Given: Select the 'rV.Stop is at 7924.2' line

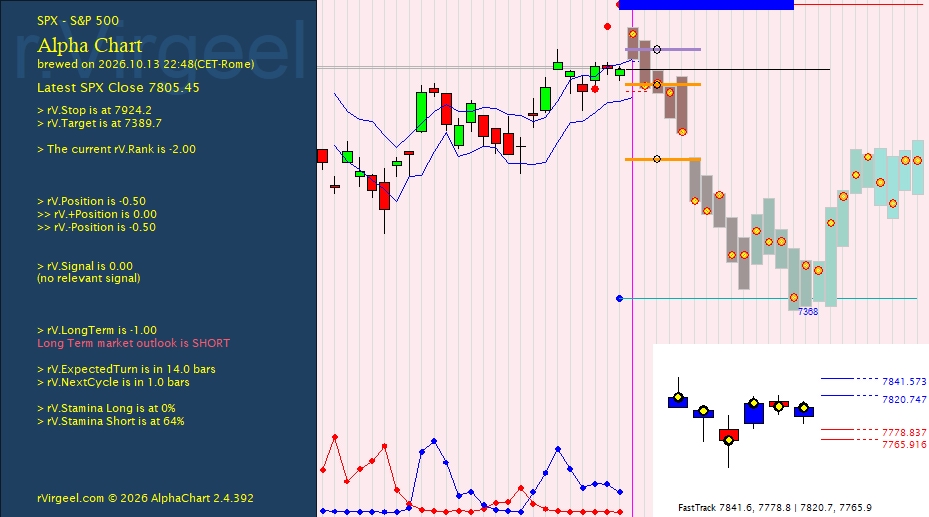Looking at the screenshot, I should coord(94,110).
